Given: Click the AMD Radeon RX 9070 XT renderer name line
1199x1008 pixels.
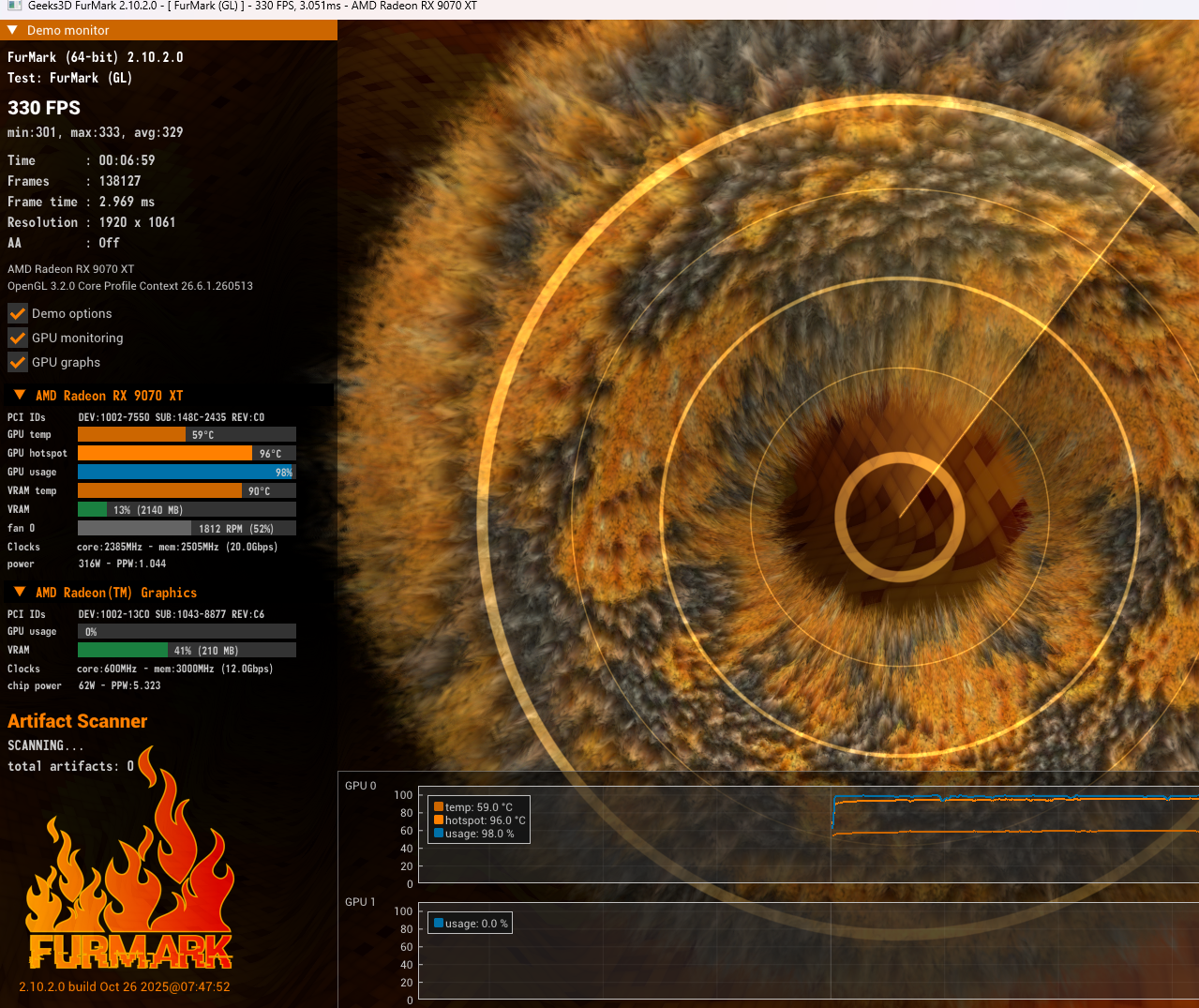Looking at the screenshot, I should tap(71, 269).
